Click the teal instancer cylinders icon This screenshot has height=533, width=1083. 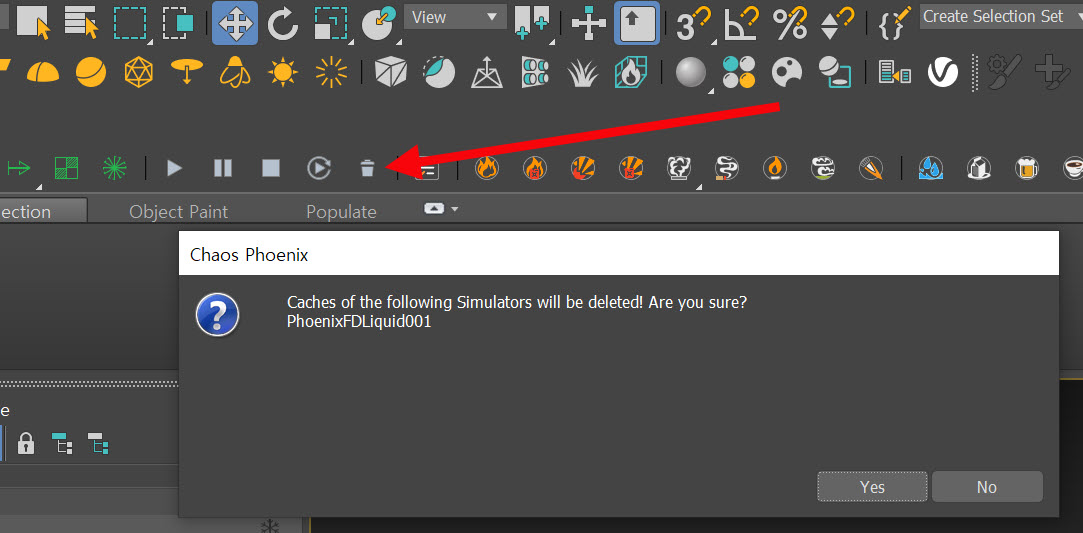(x=535, y=72)
